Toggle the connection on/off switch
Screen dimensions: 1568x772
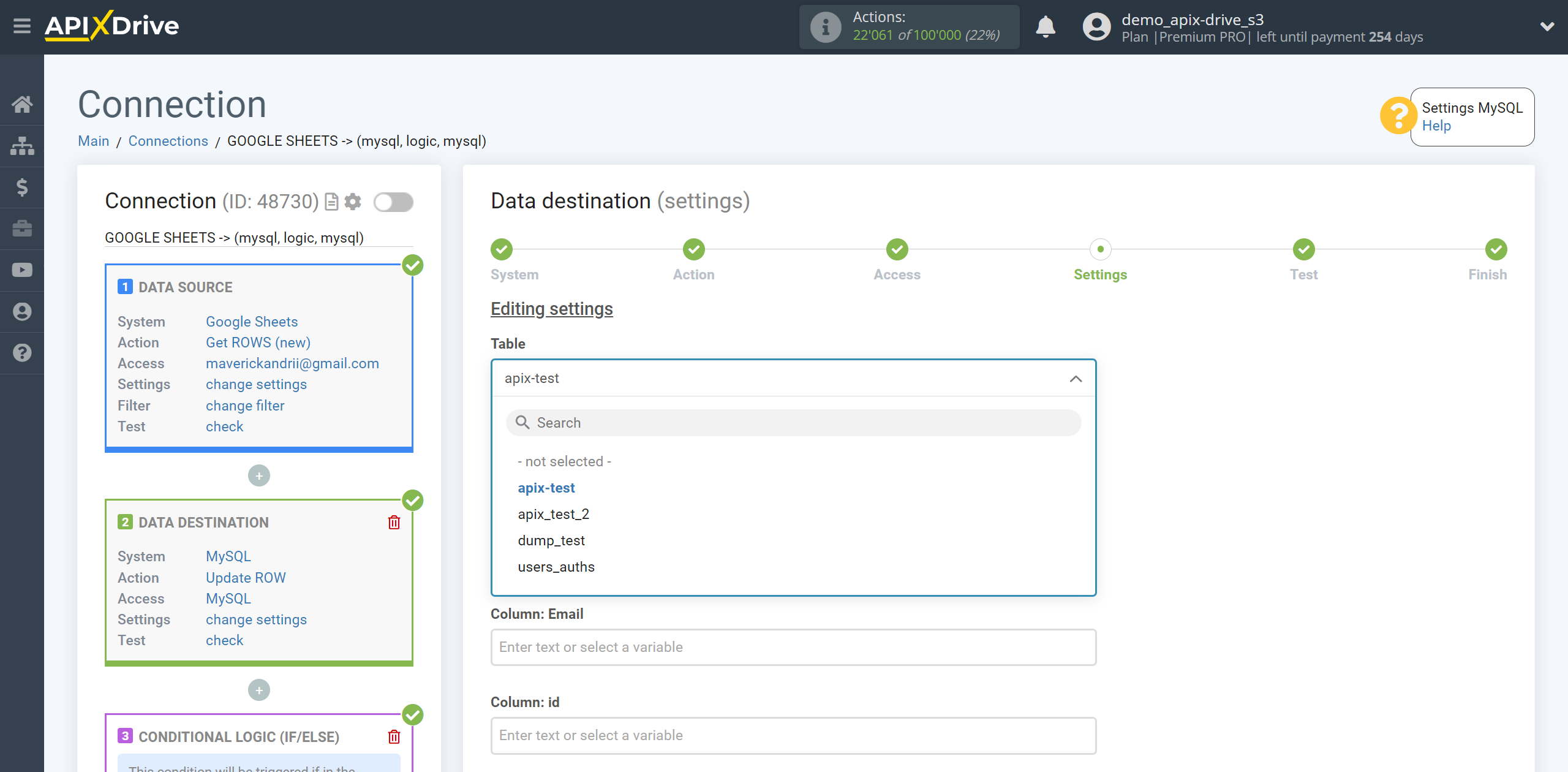point(393,202)
